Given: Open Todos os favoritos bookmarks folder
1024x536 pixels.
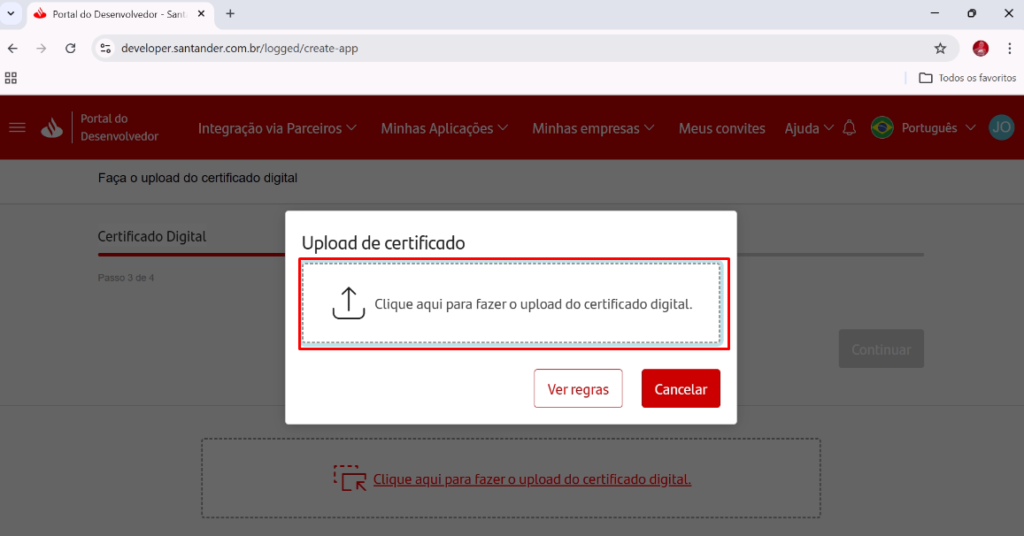Looking at the screenshot, I should pos(967,77).
